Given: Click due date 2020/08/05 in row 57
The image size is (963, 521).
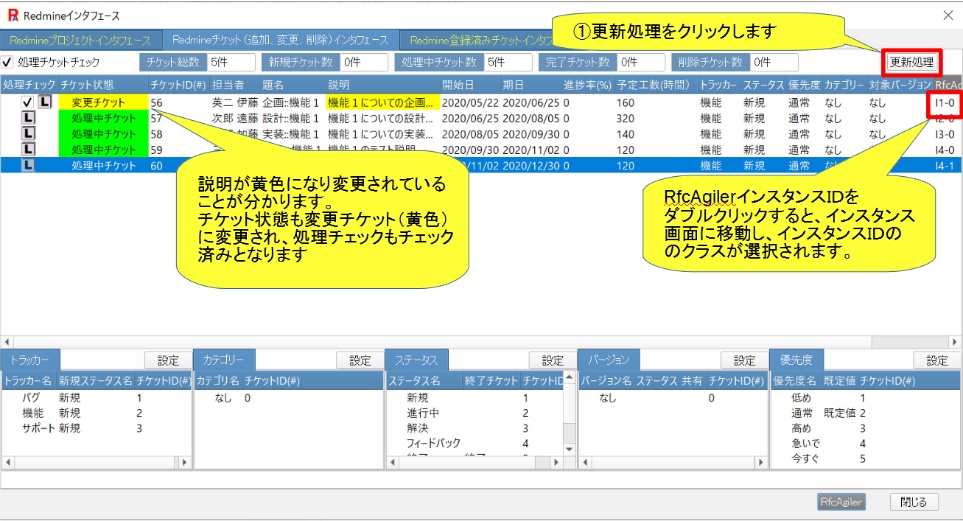Looking at the screenshot, I should click(531, 118).
